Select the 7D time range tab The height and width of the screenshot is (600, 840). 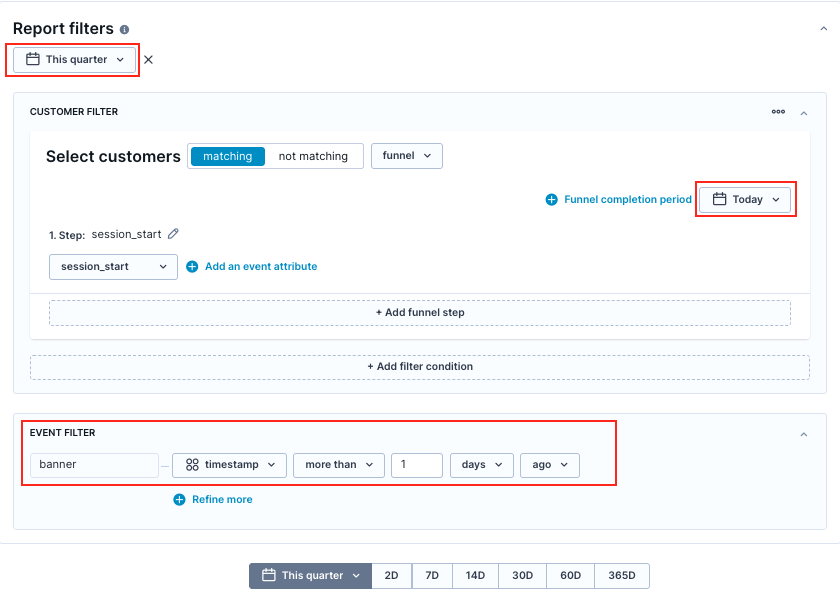(432, 575)
